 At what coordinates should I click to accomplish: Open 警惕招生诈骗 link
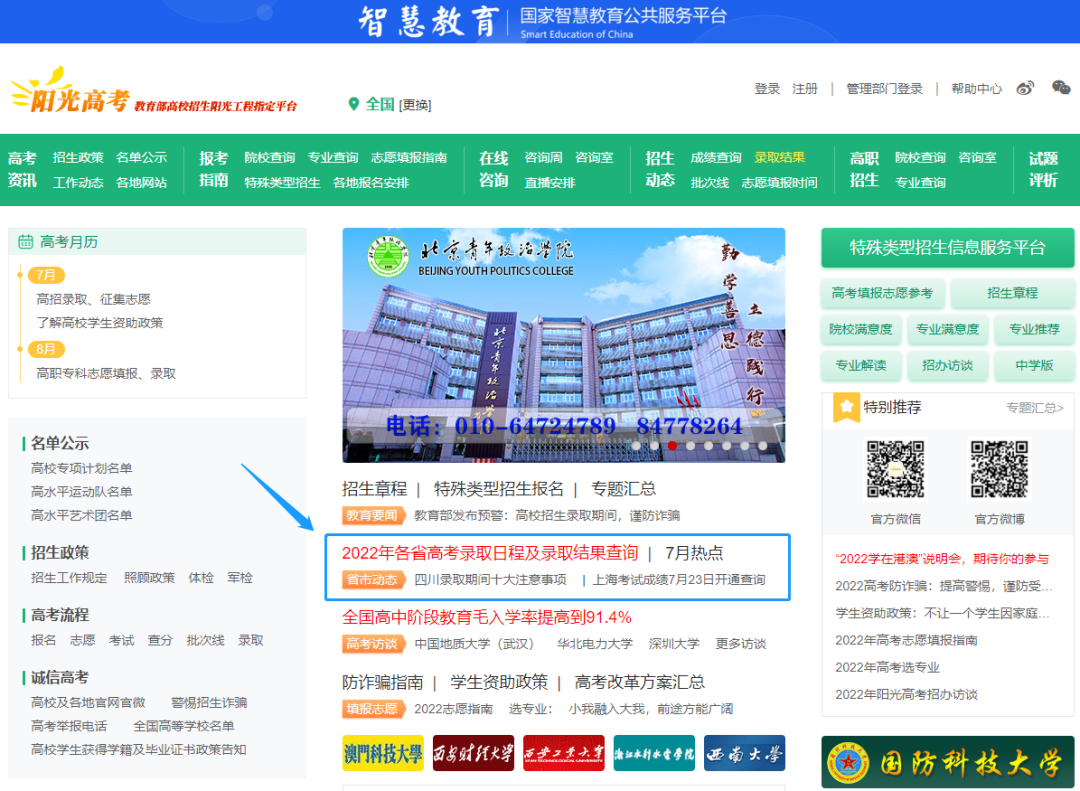(x=209, y=703)
